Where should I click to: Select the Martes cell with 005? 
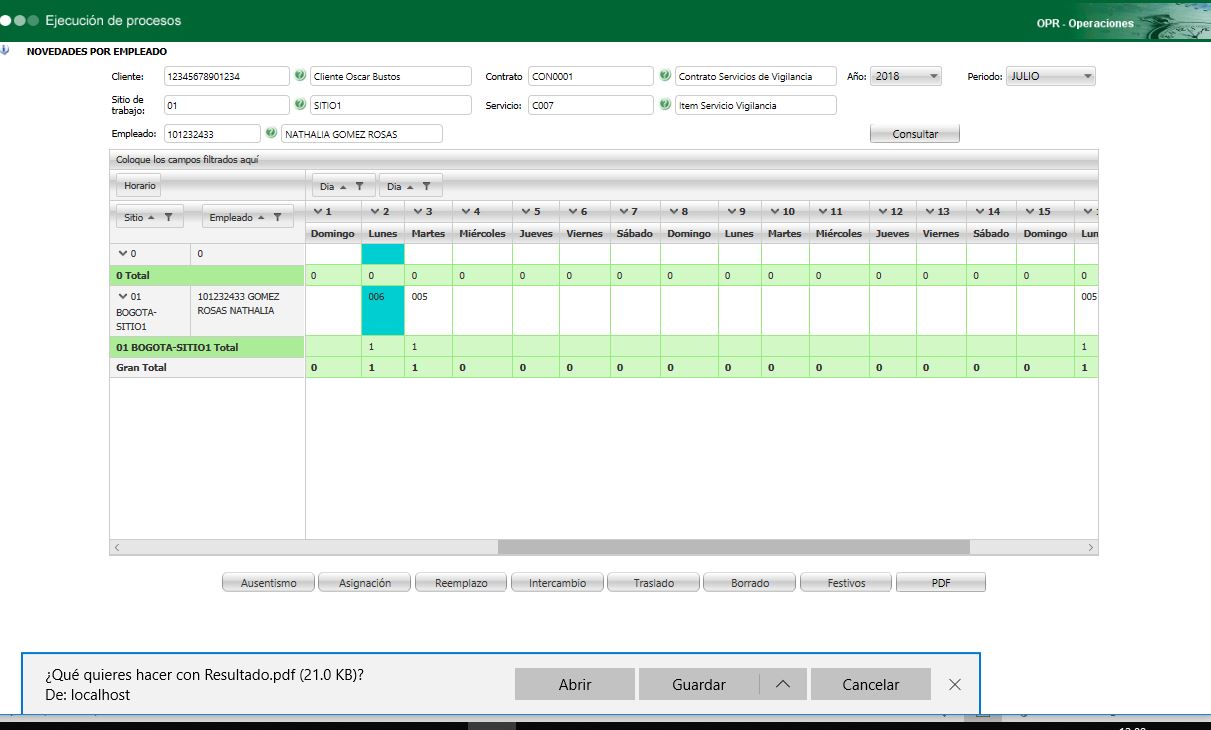[428, 311]
